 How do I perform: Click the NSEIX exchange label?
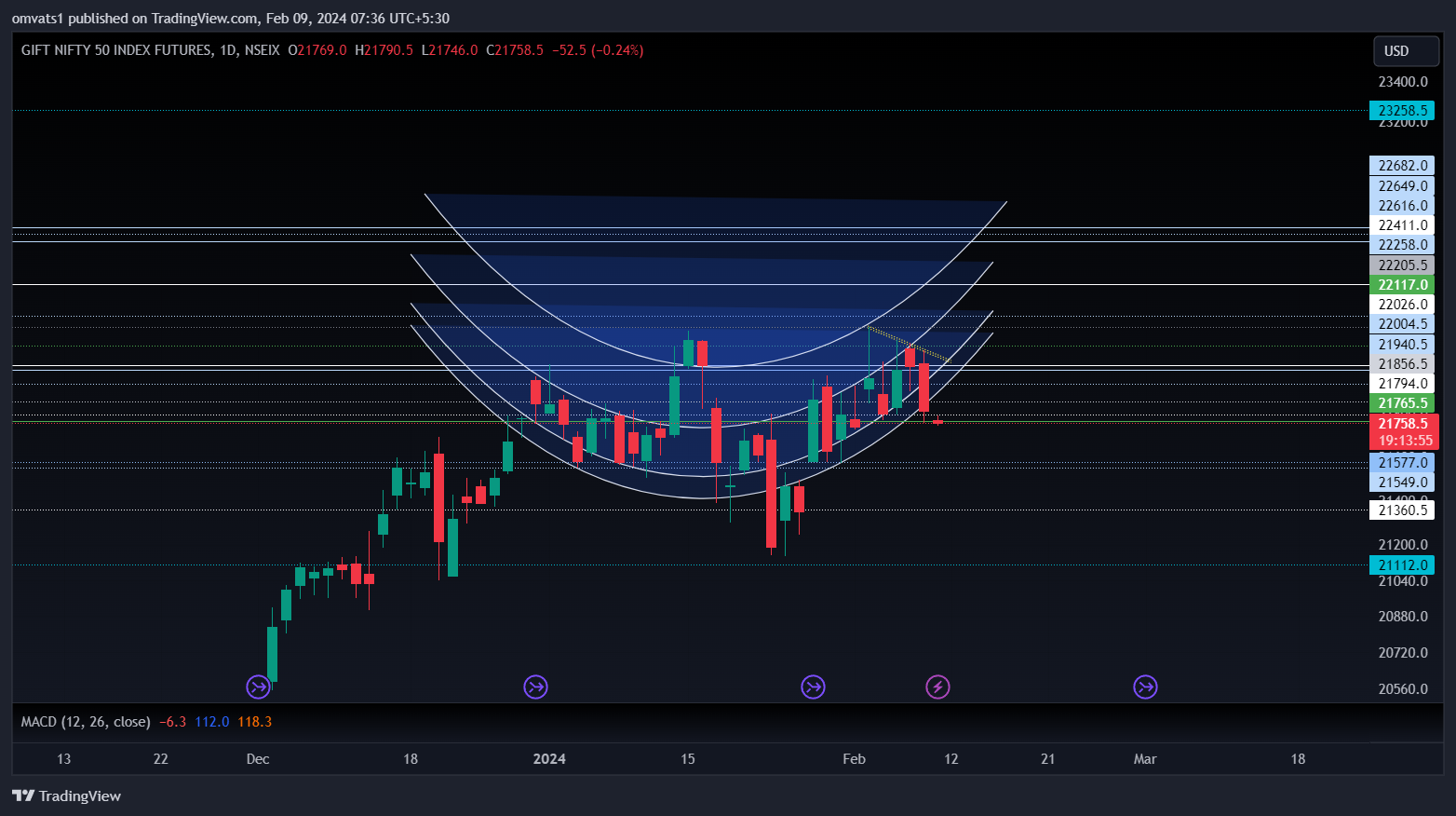[262, 50]
